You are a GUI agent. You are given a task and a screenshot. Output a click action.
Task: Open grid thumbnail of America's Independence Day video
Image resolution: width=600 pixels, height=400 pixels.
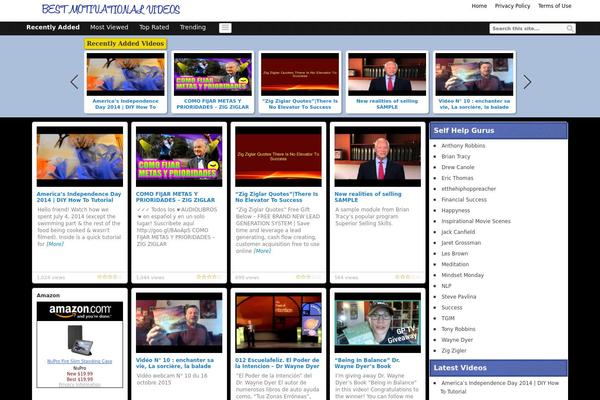pos(80,157)
